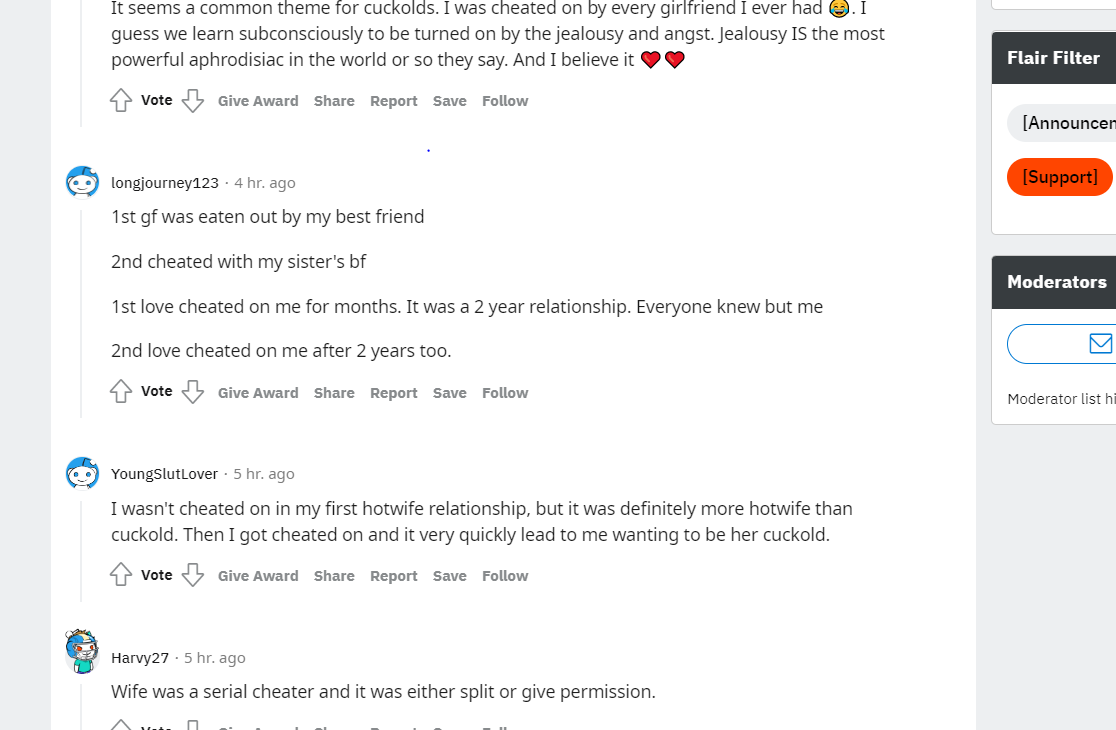Select the [Support] flair filter
This screenshot has width=1116, height=730.
pyautogui.click(x=1060, y=176)
